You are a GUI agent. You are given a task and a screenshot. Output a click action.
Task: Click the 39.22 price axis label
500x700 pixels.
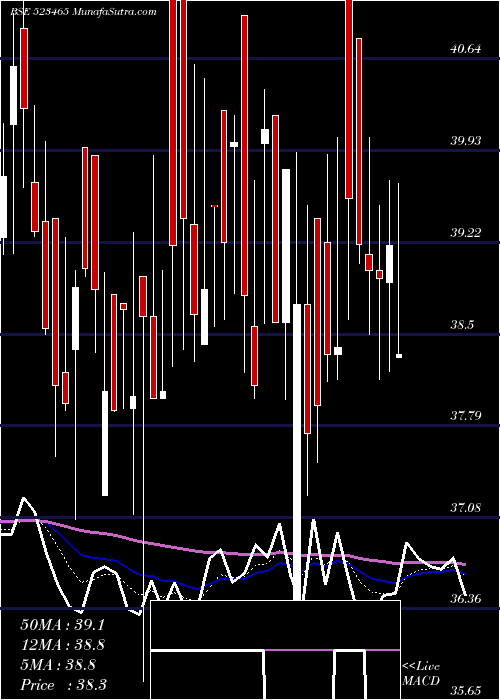click(x=466, y=232)
